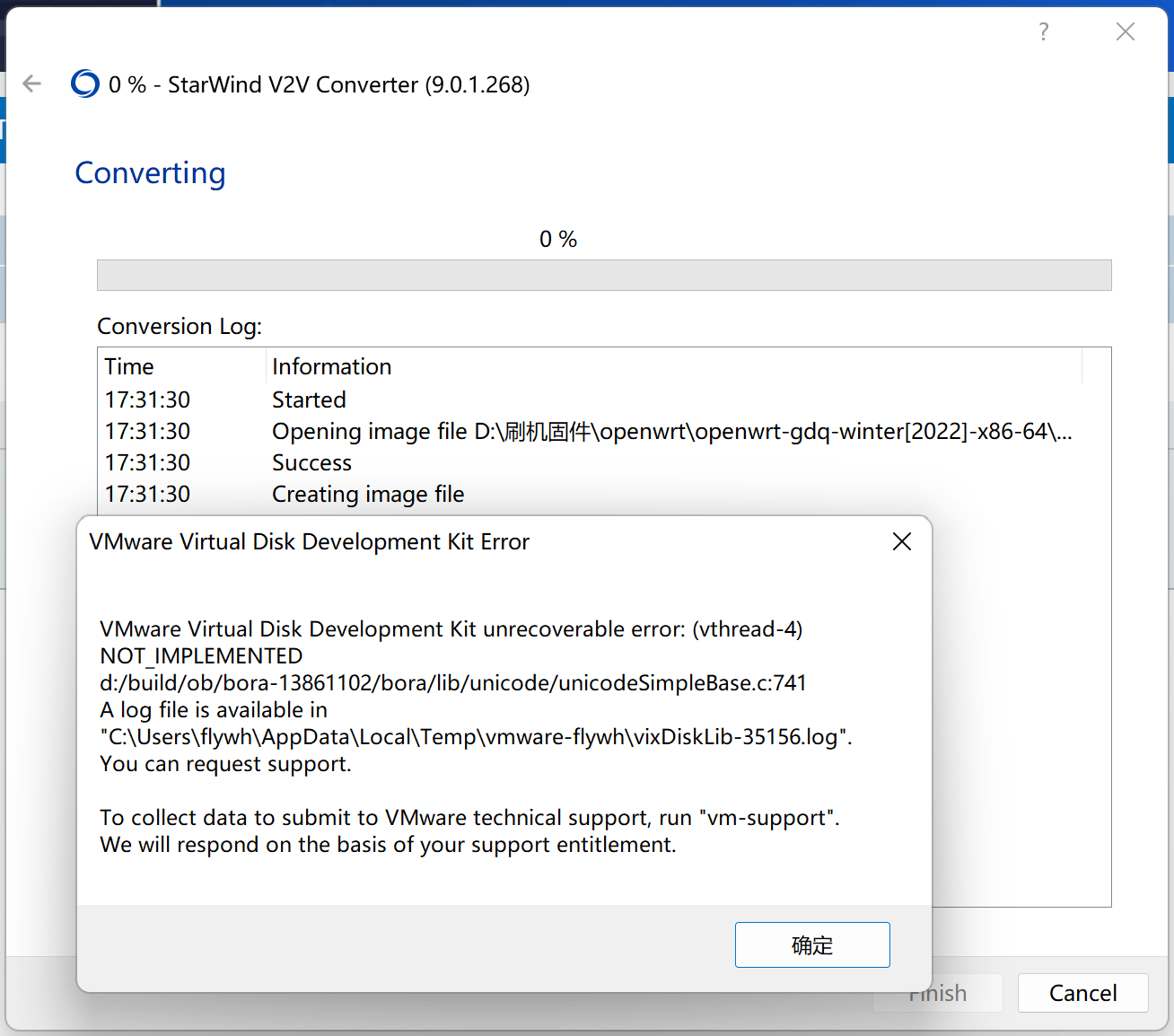
Task: Click the 'Converting' heading
Action: click(x=150, y=172)
